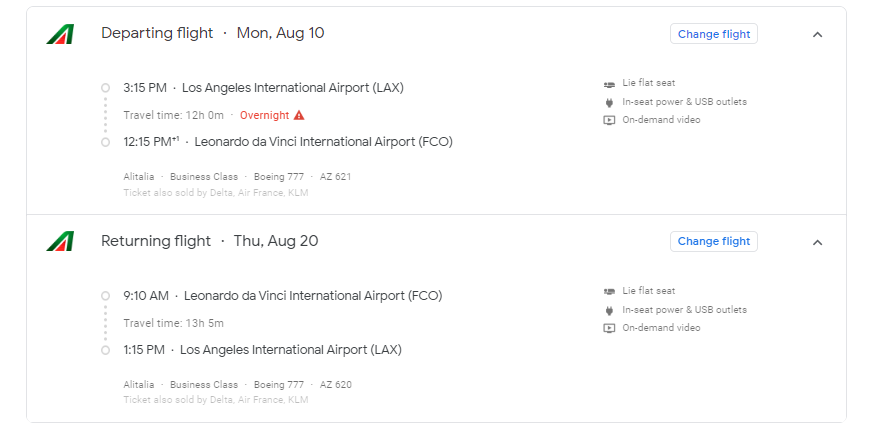
Task: Click the AZ 621 flight number text
Action: click(x=335, y=177)
